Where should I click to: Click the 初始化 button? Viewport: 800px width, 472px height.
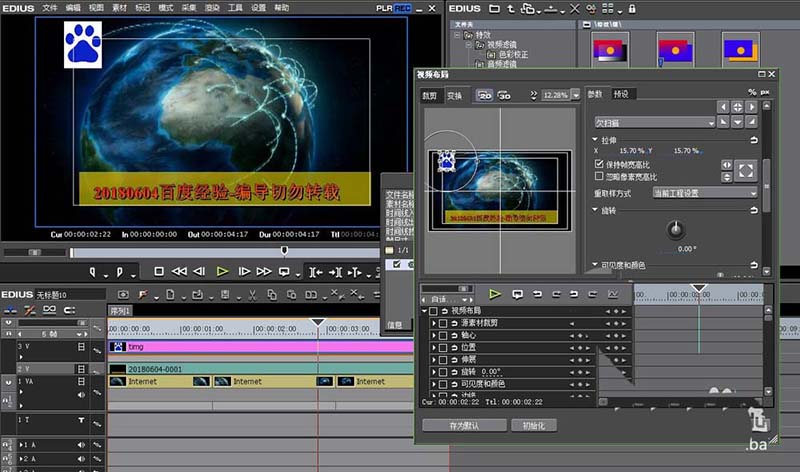[x=534, y=425]
